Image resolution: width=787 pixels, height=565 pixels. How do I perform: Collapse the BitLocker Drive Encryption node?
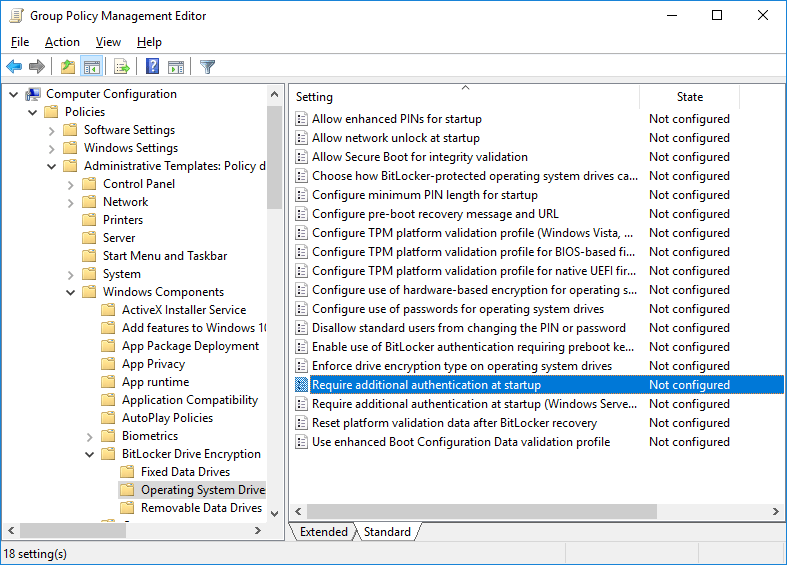90,455
